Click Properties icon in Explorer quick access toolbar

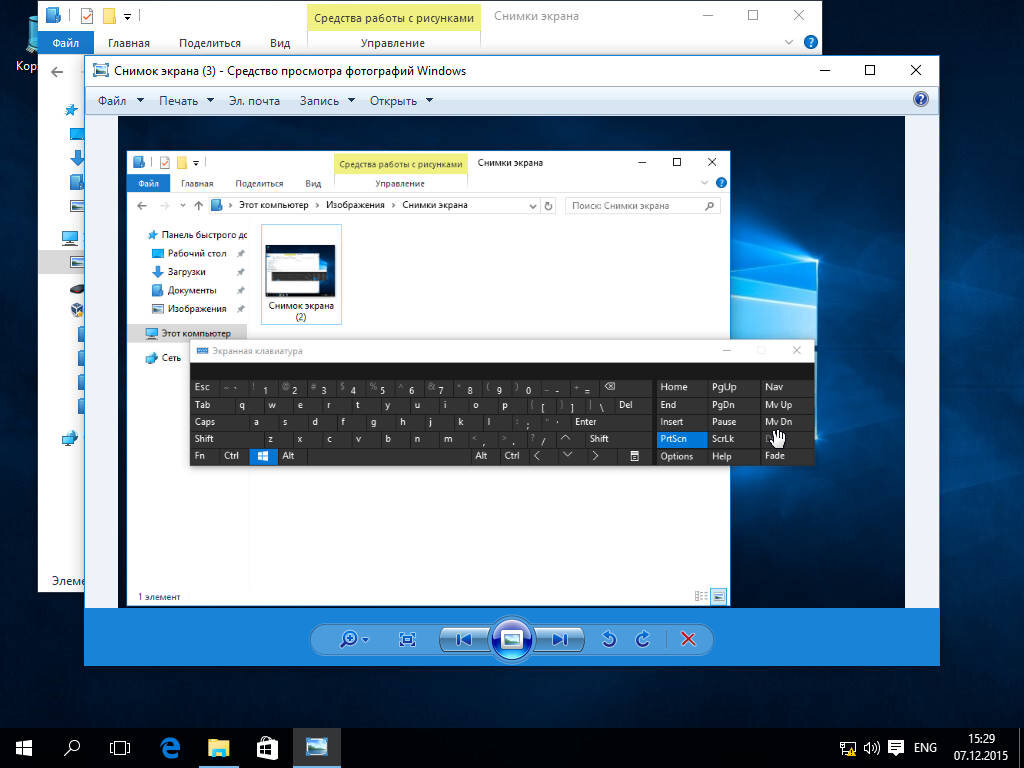[x=86, y=16]
